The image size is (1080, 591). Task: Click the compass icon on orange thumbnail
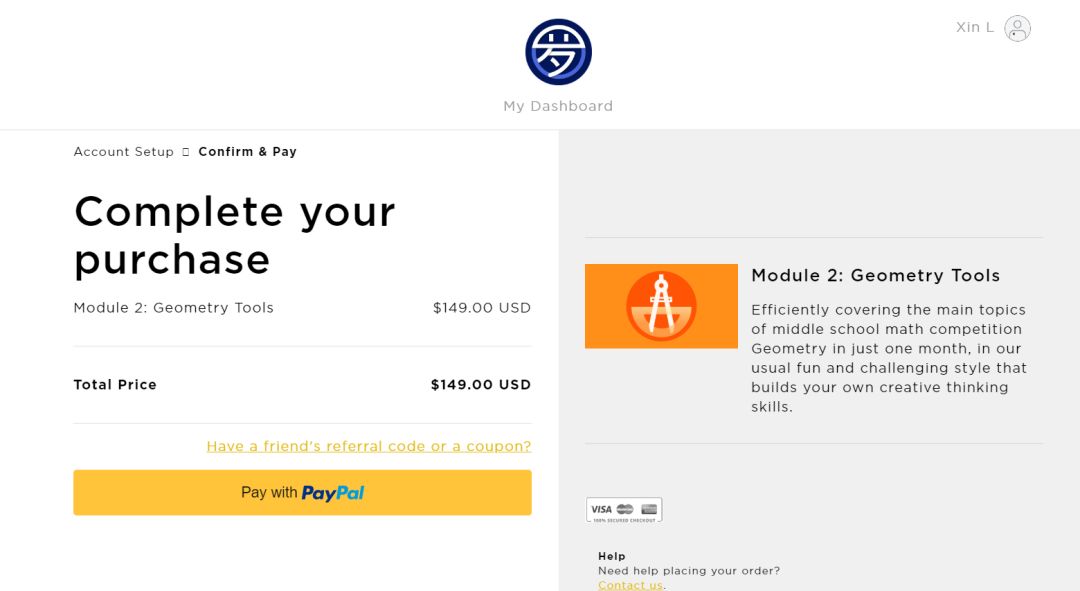coord(661,305)
